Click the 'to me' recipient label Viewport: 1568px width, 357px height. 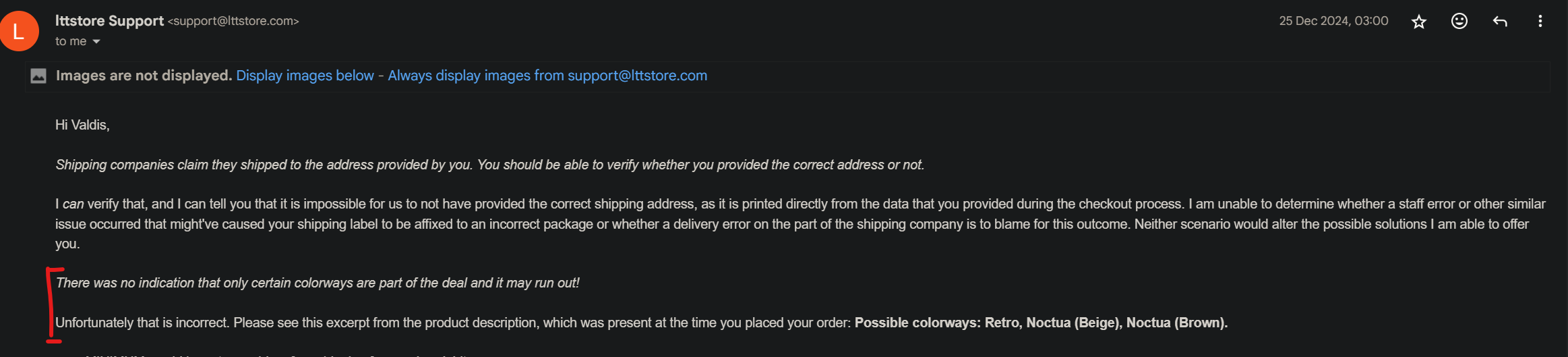tap(71, 41)
